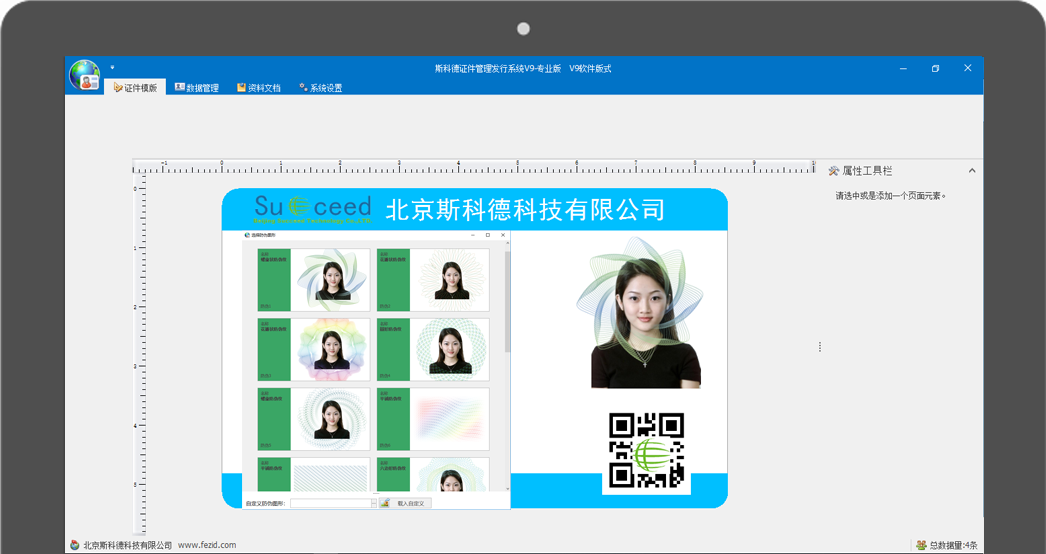Screen dimensions: 1046x554
Task: Select the Succeed company logo on card
Action: [312, 209]
